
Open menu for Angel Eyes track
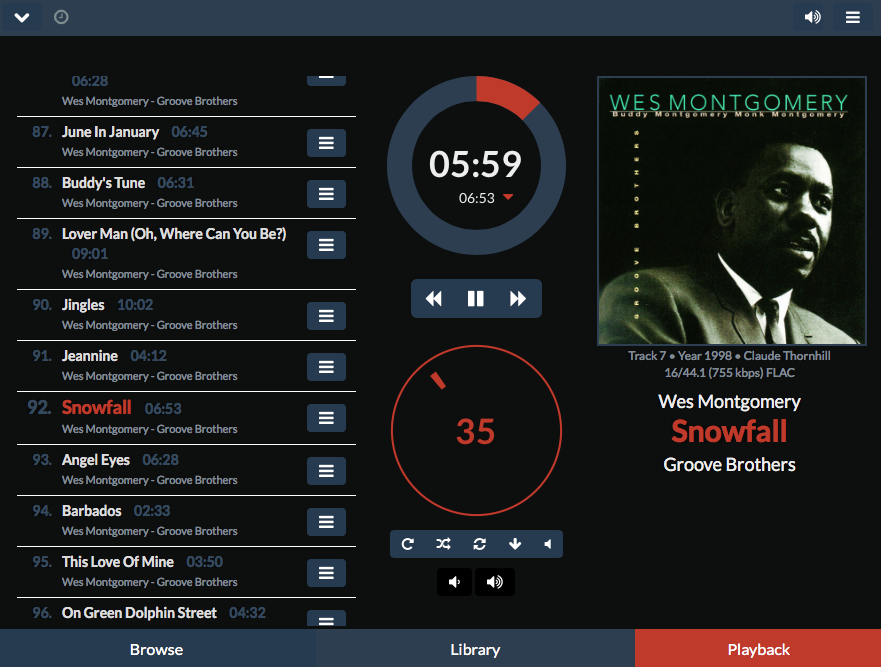326,471
